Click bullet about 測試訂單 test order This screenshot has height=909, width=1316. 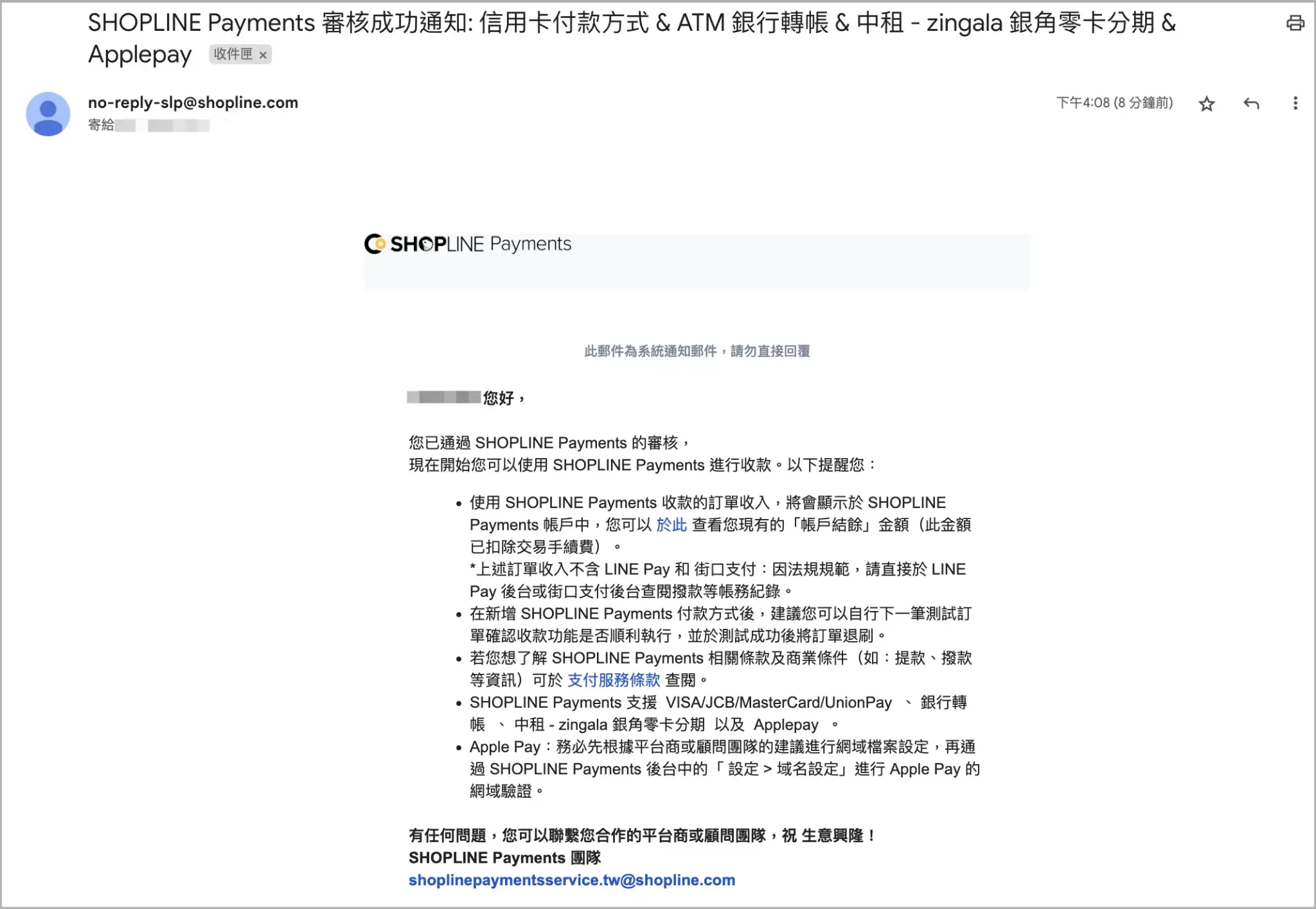coord(720,624)
